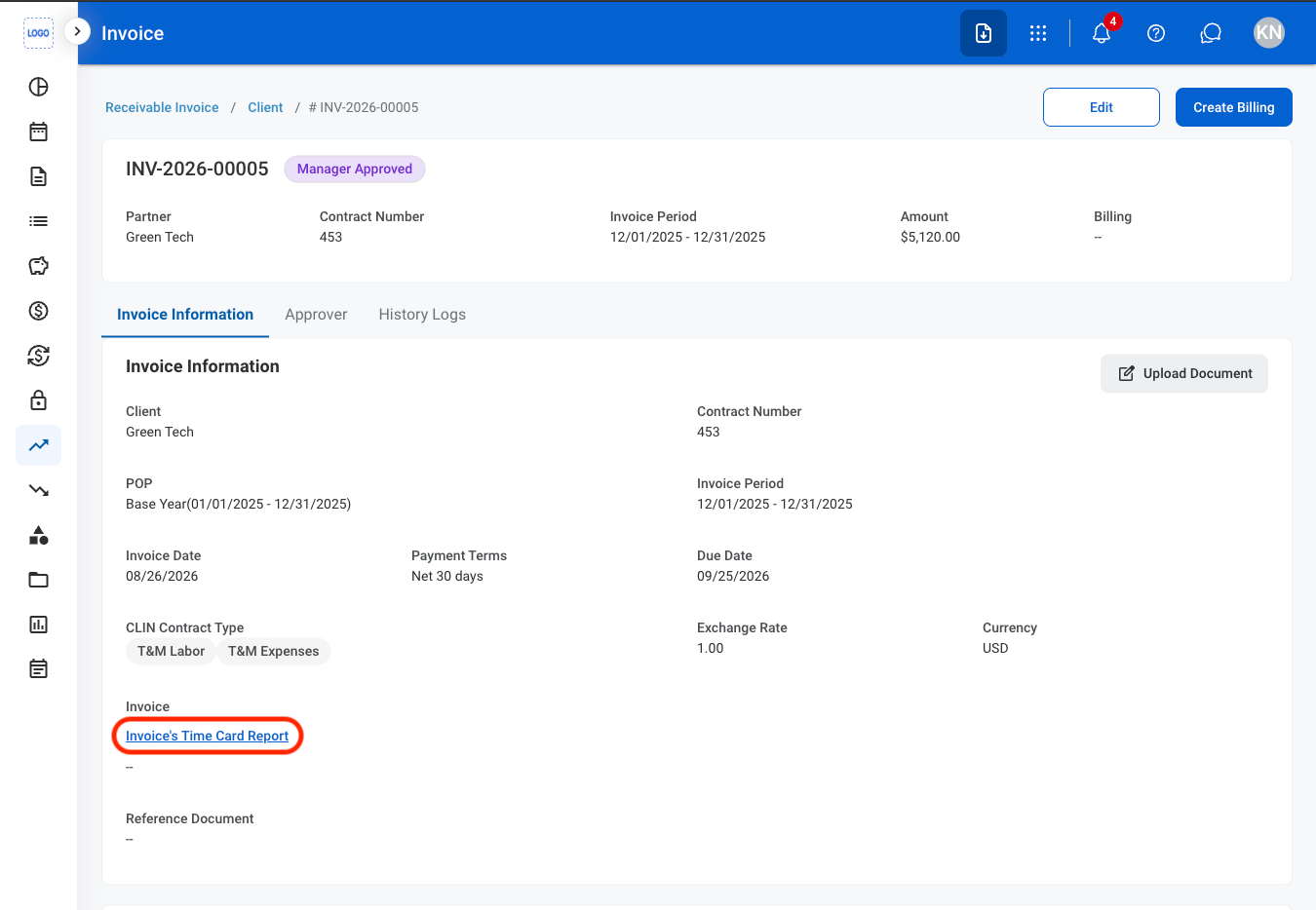Open Invoice's Time Card Report link
Image resolution: width=1316 pixels, height=910 pixels.
pos(208,736)
